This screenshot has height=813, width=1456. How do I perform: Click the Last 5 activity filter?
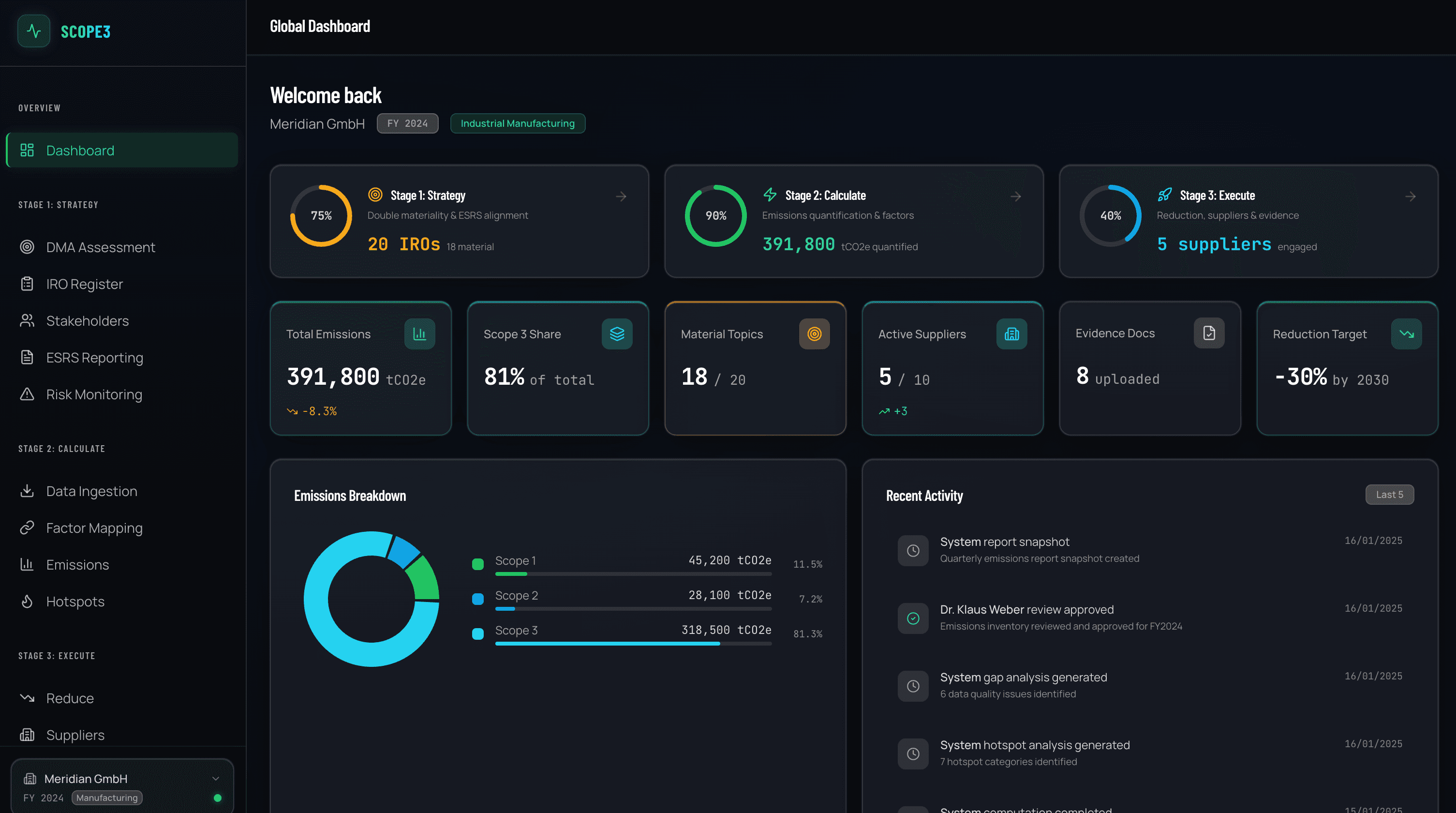coord(1389,494)
